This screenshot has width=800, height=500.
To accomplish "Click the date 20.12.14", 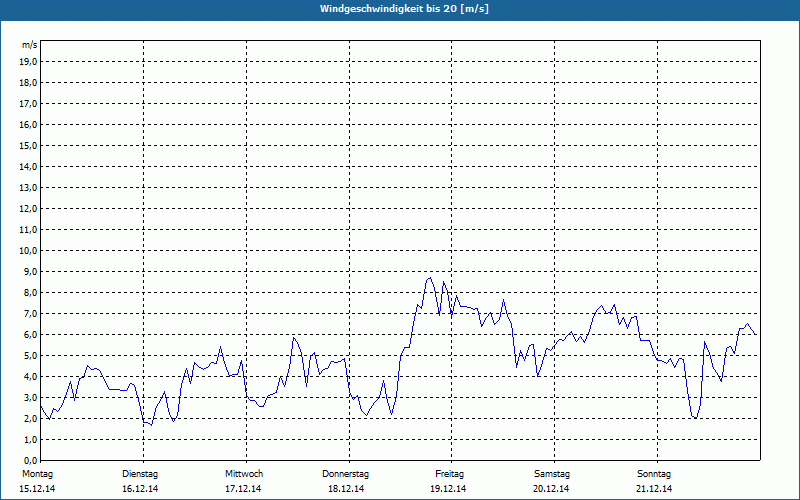I will (551, 489).
